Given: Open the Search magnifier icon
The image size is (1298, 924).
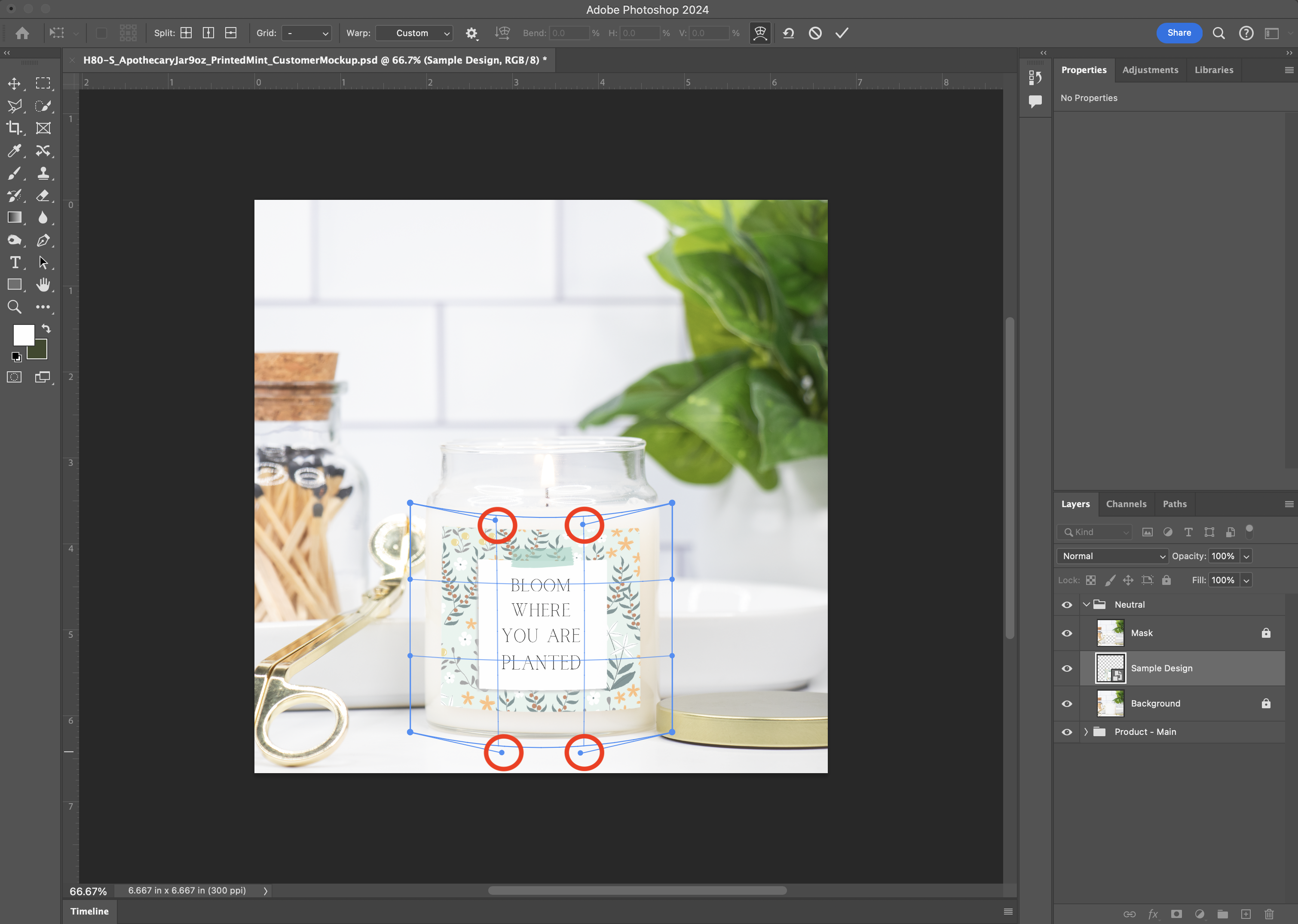Looking at the screenshot, I should [x=1218, y=34].
